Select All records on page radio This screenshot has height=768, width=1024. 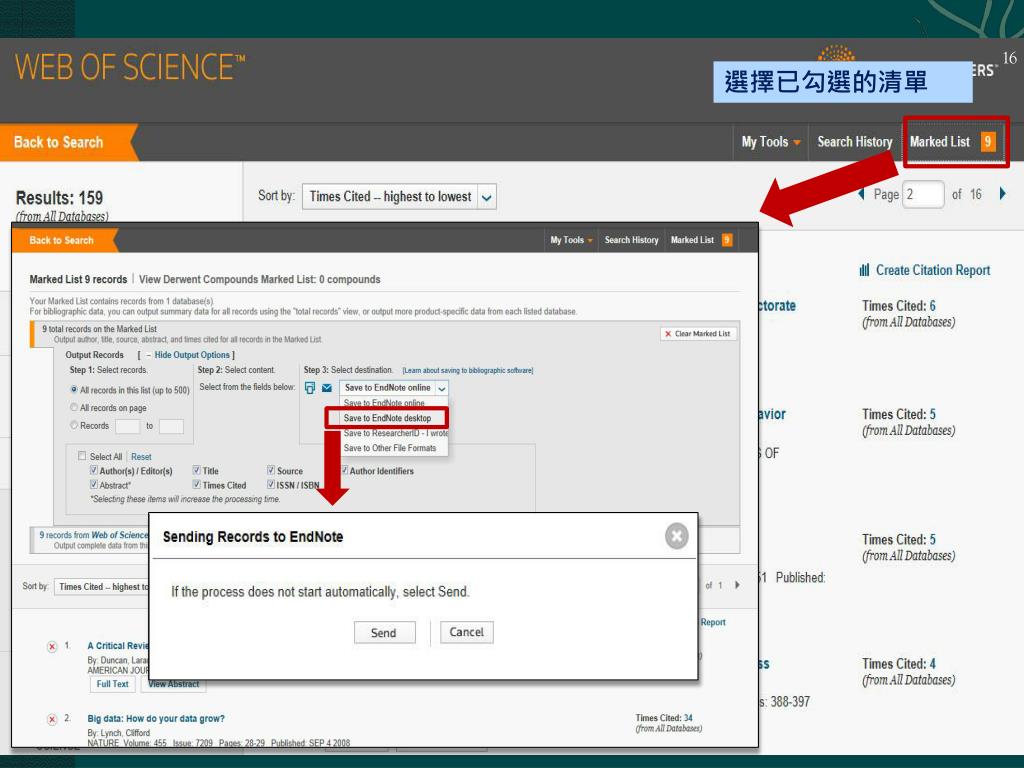click(x=74, y=408)
